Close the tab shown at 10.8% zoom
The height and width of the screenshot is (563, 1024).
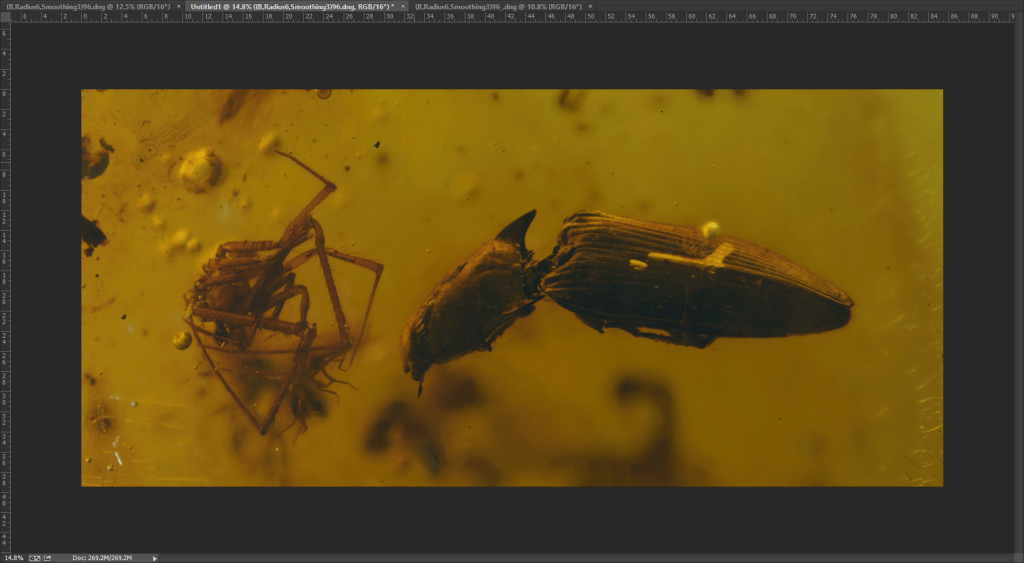[590, 6]
